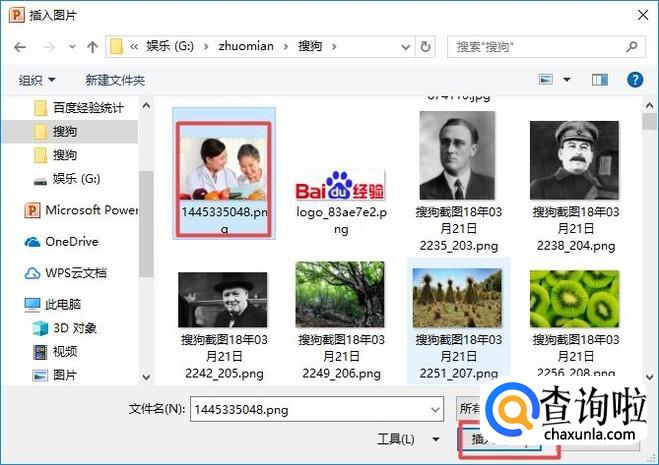Click the view mode icon

pos(546,79)
